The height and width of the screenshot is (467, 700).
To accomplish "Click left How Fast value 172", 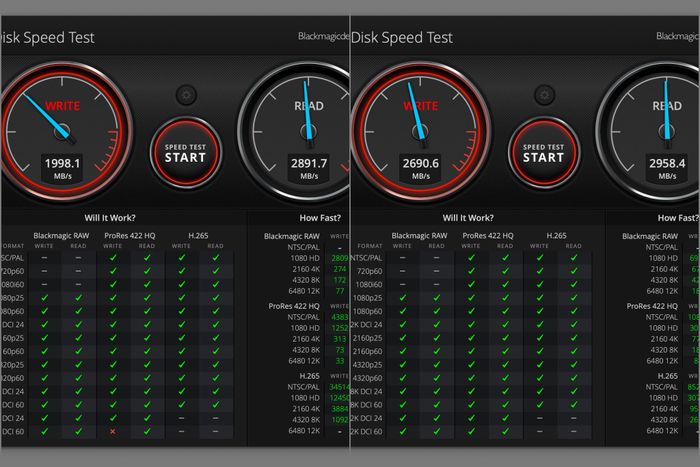I will 340,280.
